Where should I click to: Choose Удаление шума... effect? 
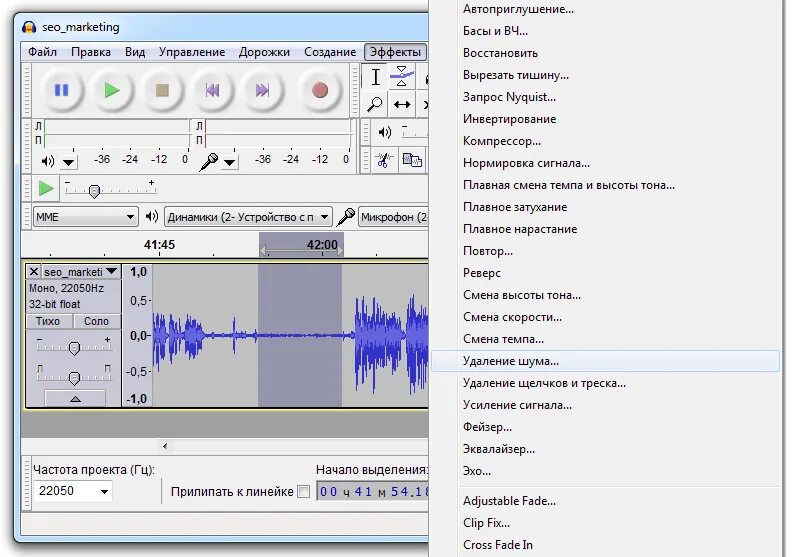click(605, 361)
